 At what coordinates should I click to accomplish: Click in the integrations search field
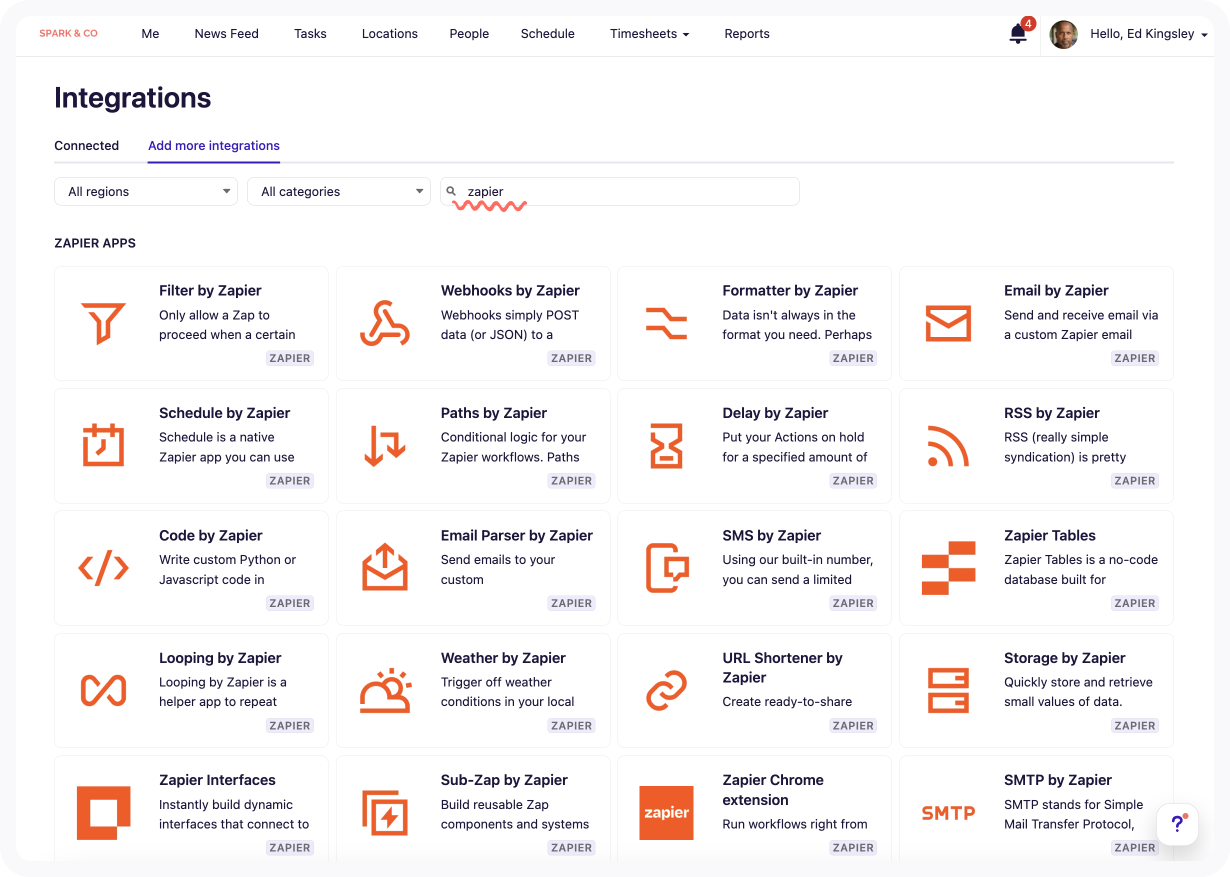pyautogui.click(x=620, y=191)
